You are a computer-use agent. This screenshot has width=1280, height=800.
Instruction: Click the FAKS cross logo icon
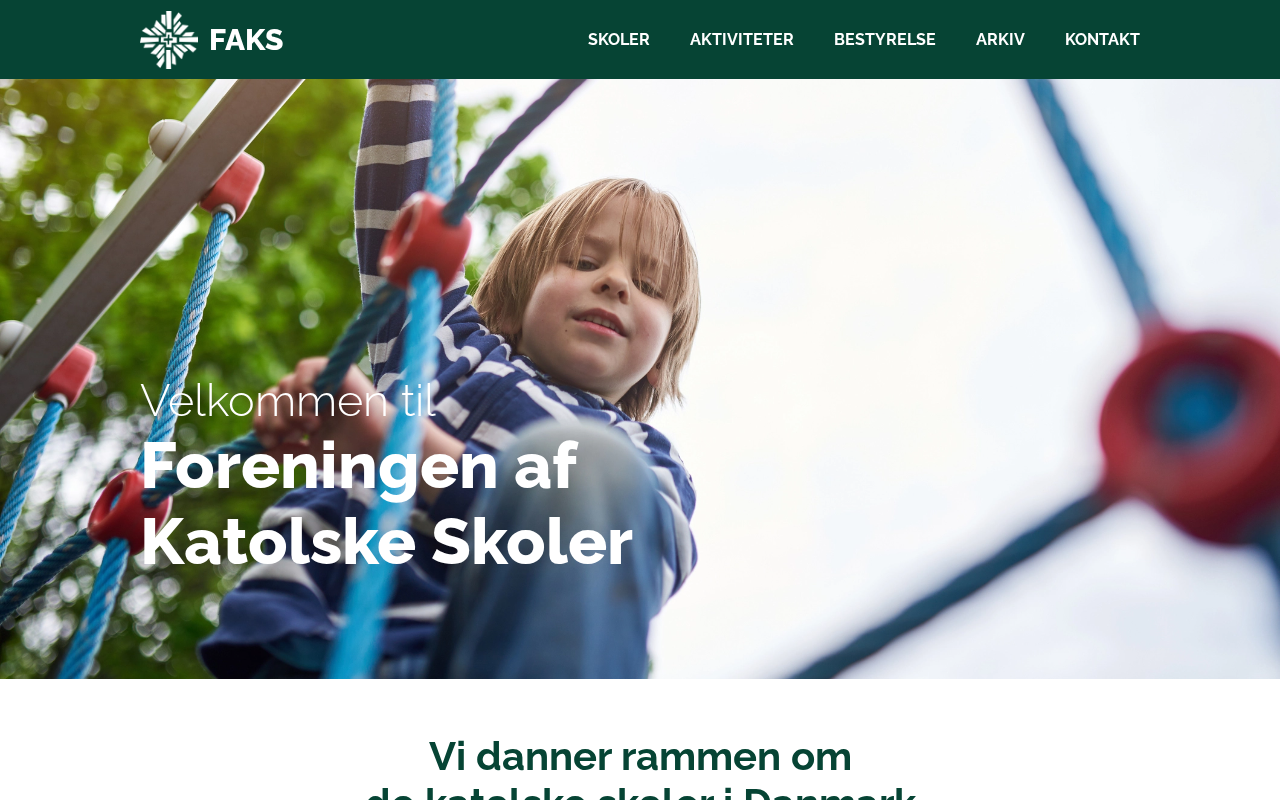pyautogui.click(x=169, y=40)
